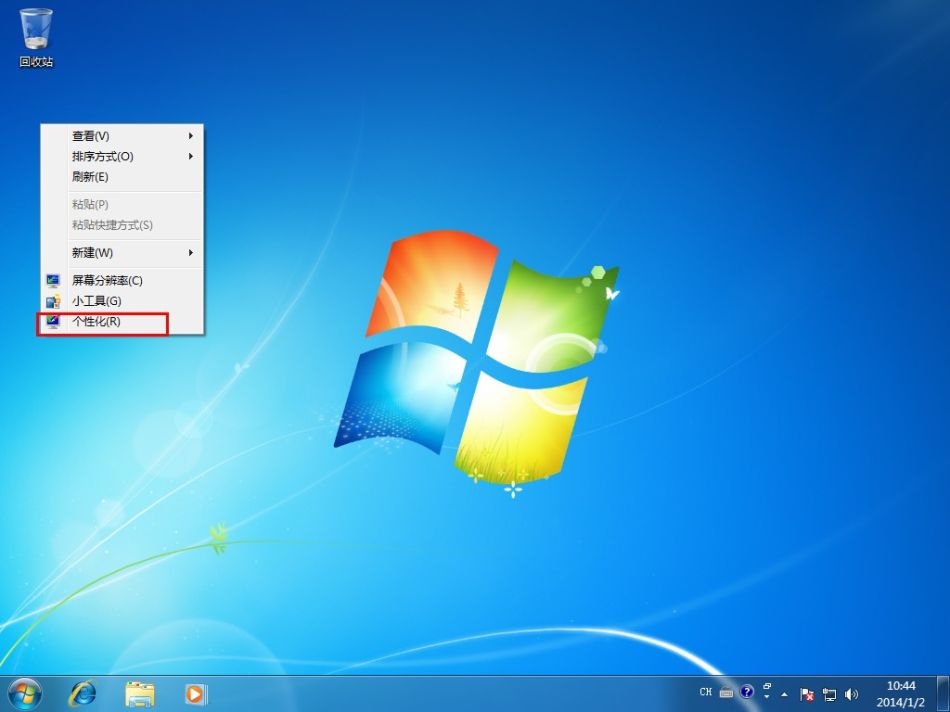The width and height of the screenshot is (950, 712).
Task: Open Windows Explorer folder icon on taskbar
Action: 140,694
